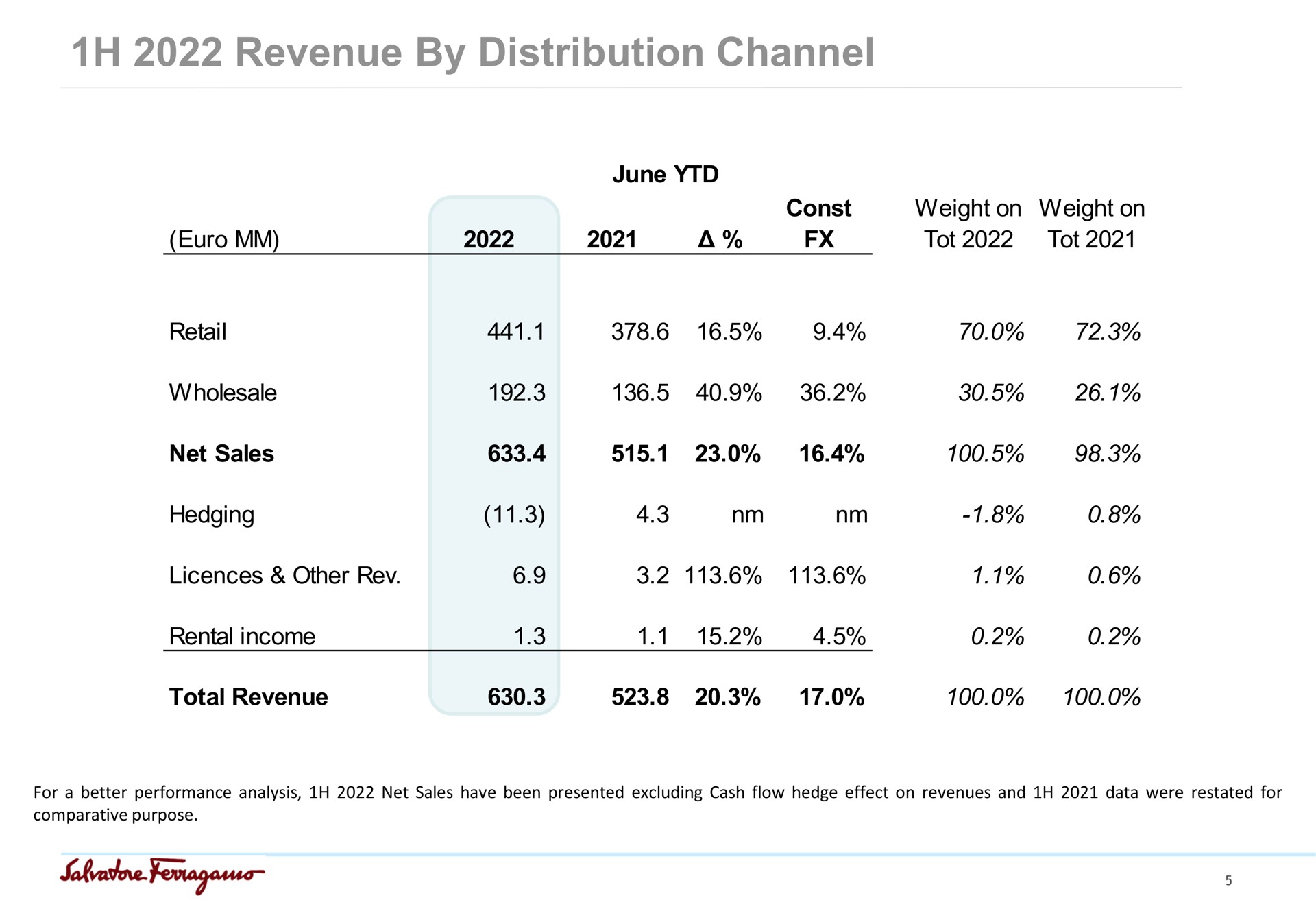1316x911 pixels.
Task: Click Retail weight 70.0%
Action: 991,332
